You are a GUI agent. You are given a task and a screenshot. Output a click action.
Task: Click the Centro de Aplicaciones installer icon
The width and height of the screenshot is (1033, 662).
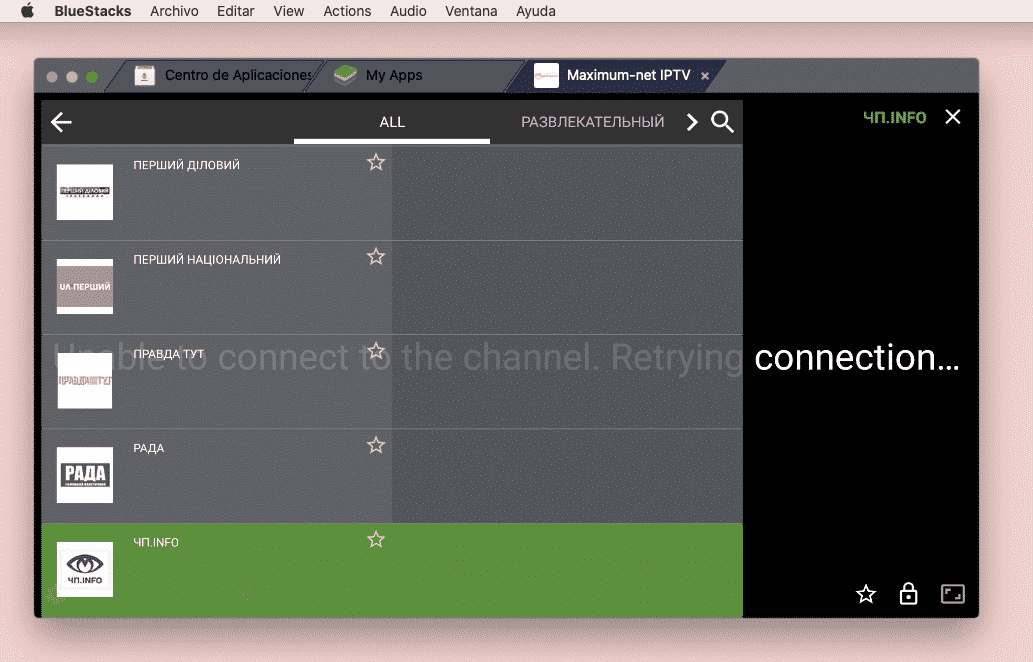point(144,75)
